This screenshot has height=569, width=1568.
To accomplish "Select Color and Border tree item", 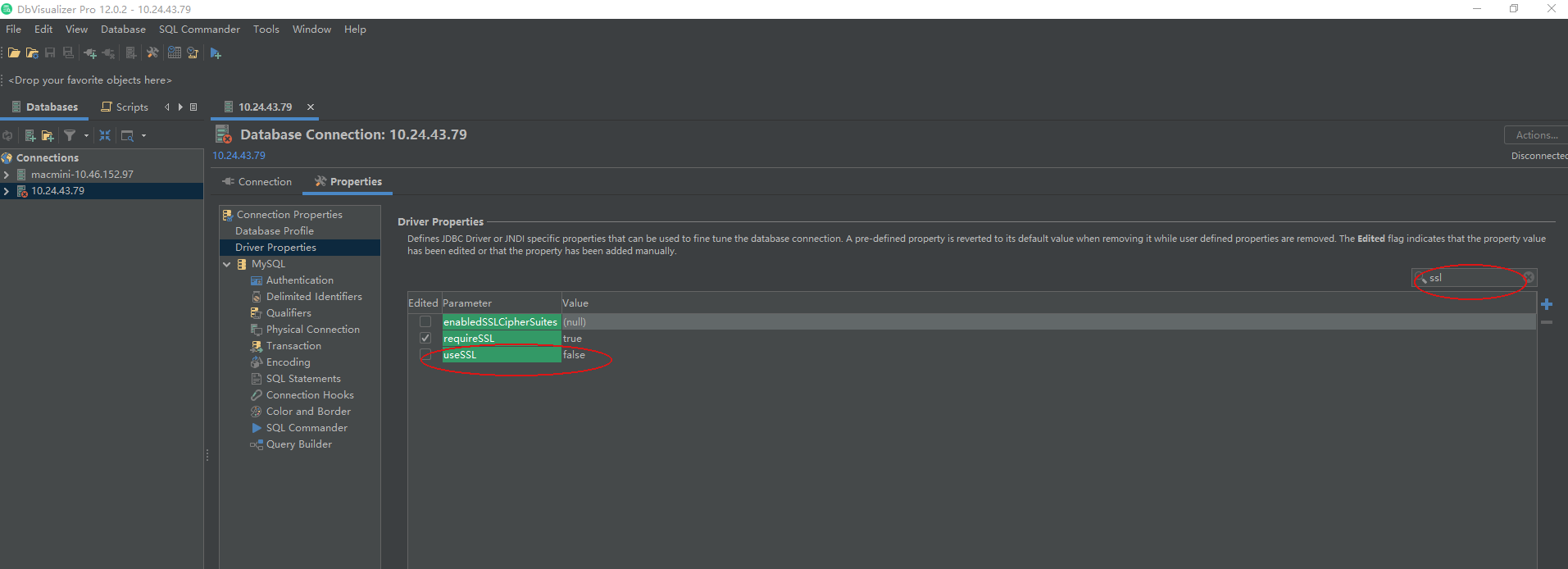I will click(x=308, y=411).
